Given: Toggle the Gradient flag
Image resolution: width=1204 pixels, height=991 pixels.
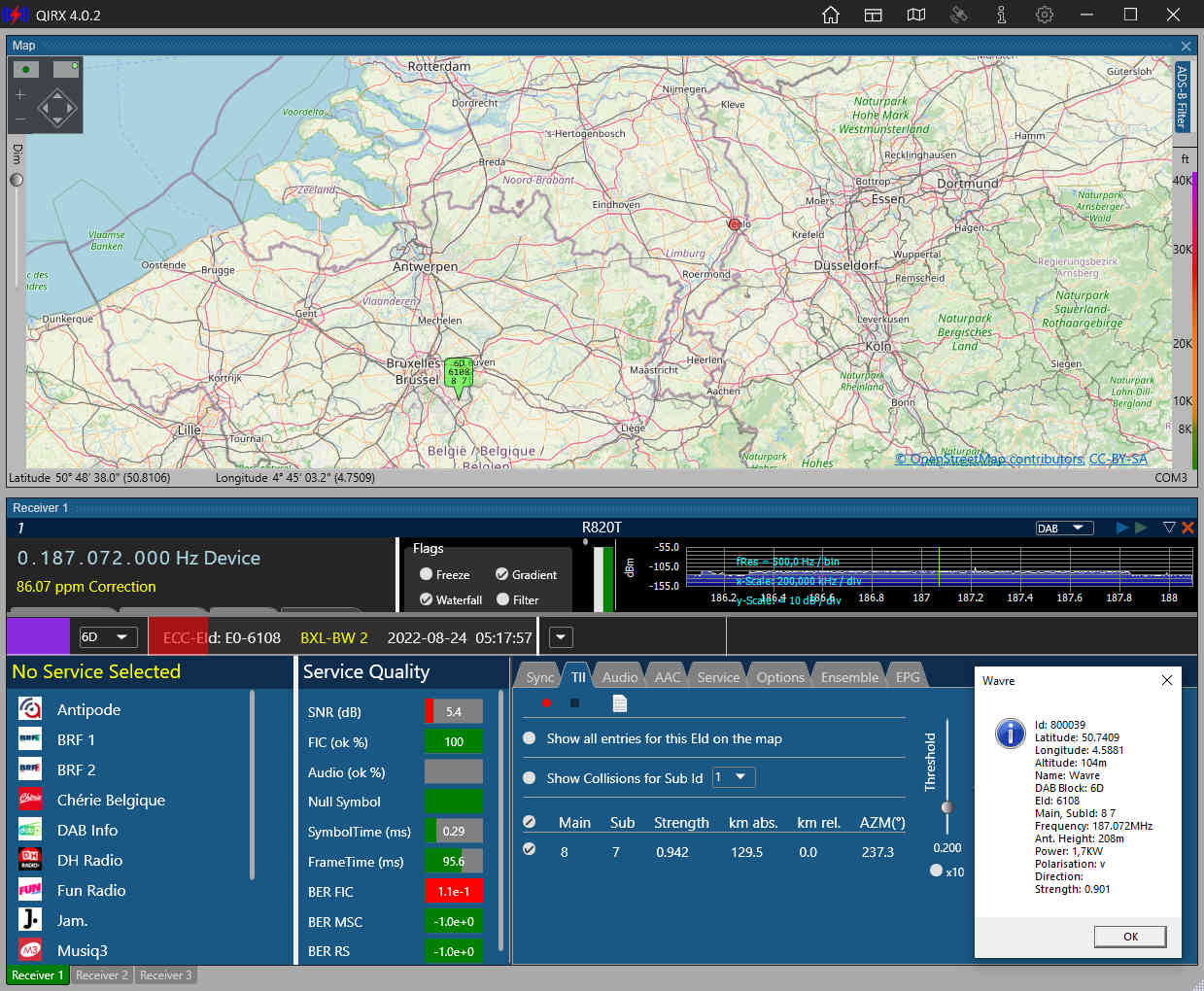Looking at the screenshot, I should coord(501,574).
